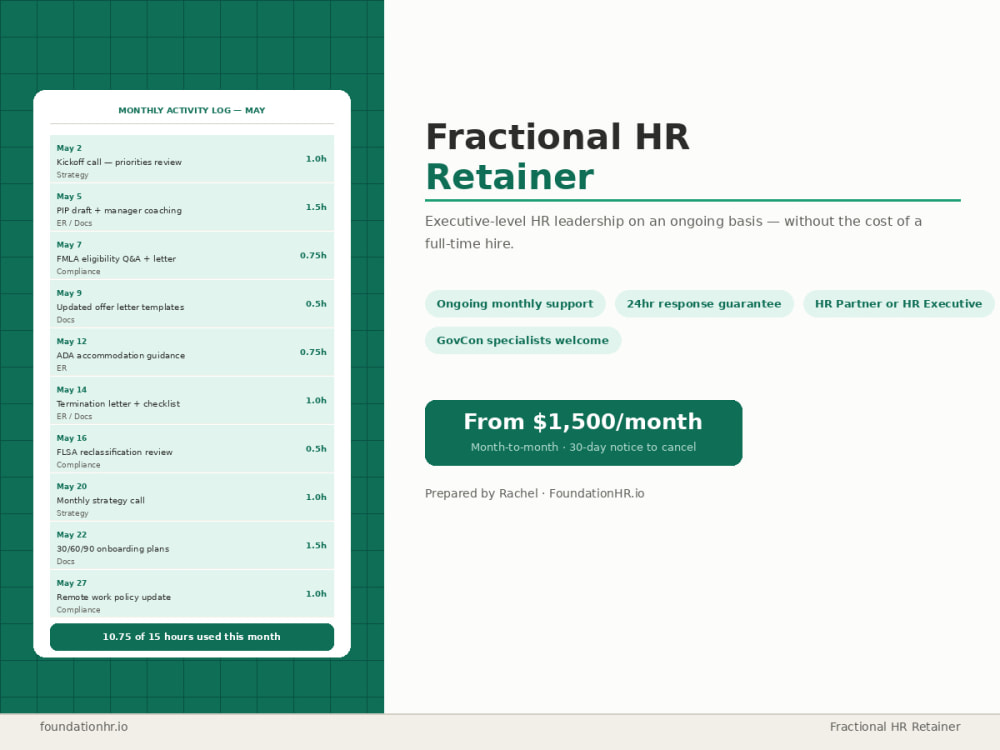The height and width of the screenshot is (750, 1000).
Task: Click the May 5 date label
Action: (x=69, y=196)
